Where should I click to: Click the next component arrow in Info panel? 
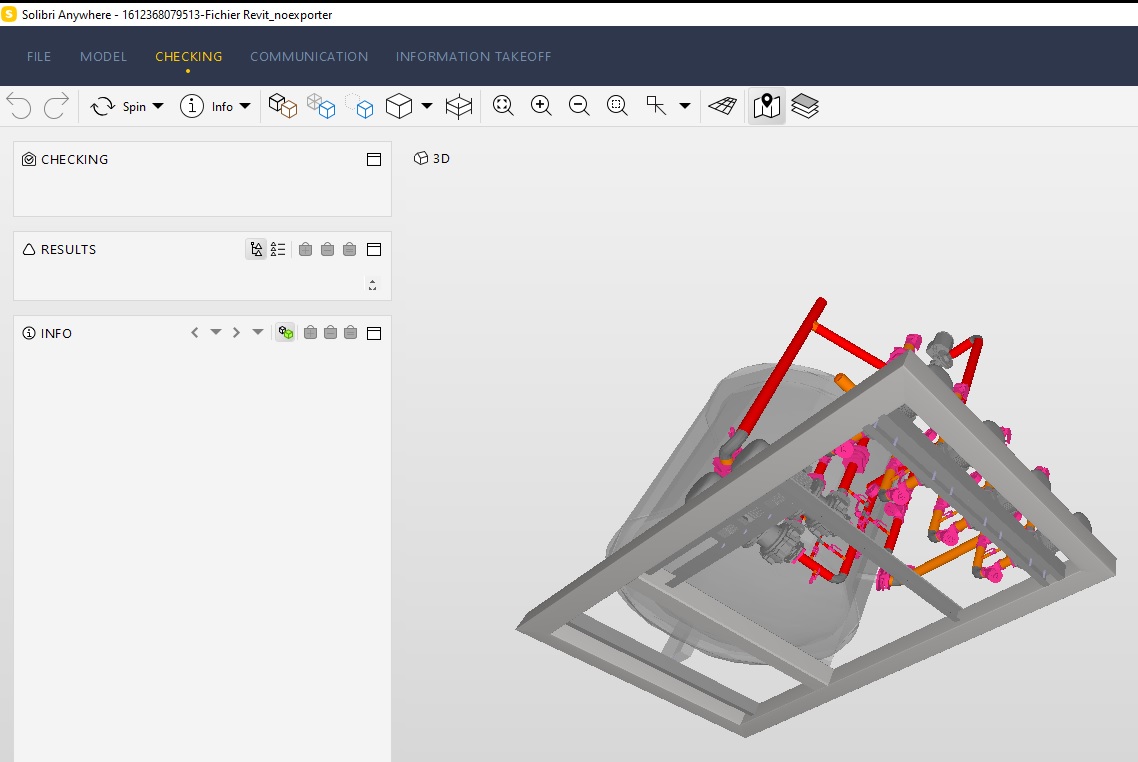point(238,332)
